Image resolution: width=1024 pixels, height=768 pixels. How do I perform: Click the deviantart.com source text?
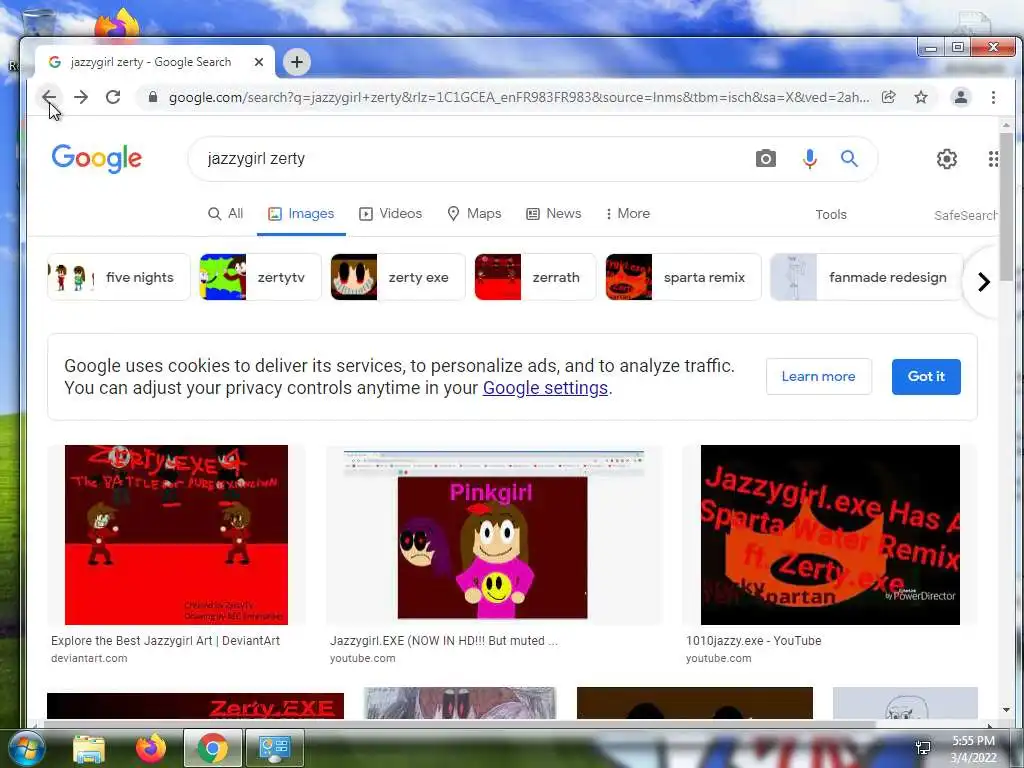pos(89,658)
